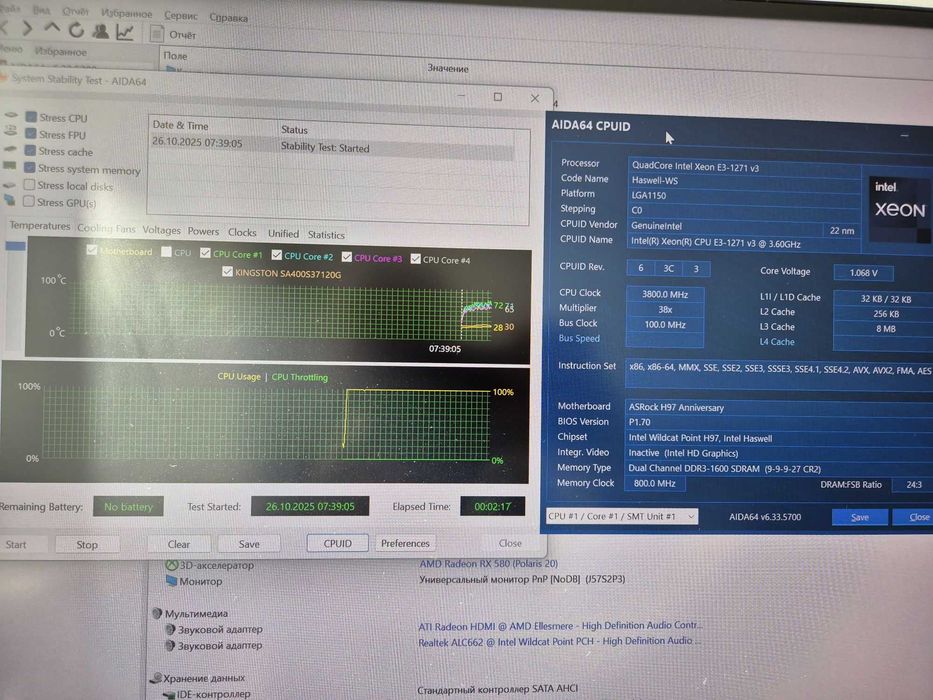Toggle CPU Core #3 graph checkbox
This screenshot has width=933, height=700.
tap(347, 257)
